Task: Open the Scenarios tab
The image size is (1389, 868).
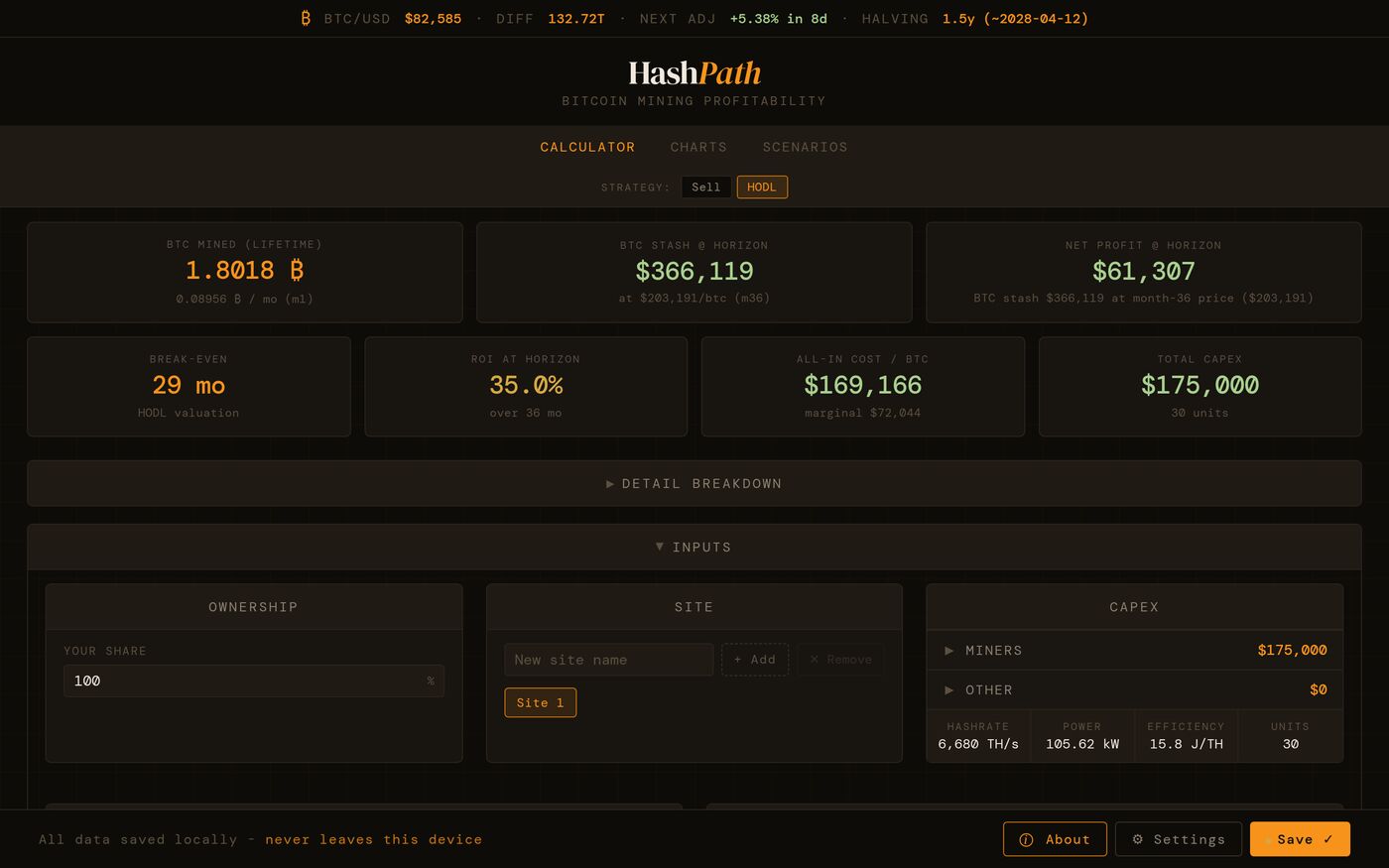Action: pyautogui.click(x=805, y=147)
